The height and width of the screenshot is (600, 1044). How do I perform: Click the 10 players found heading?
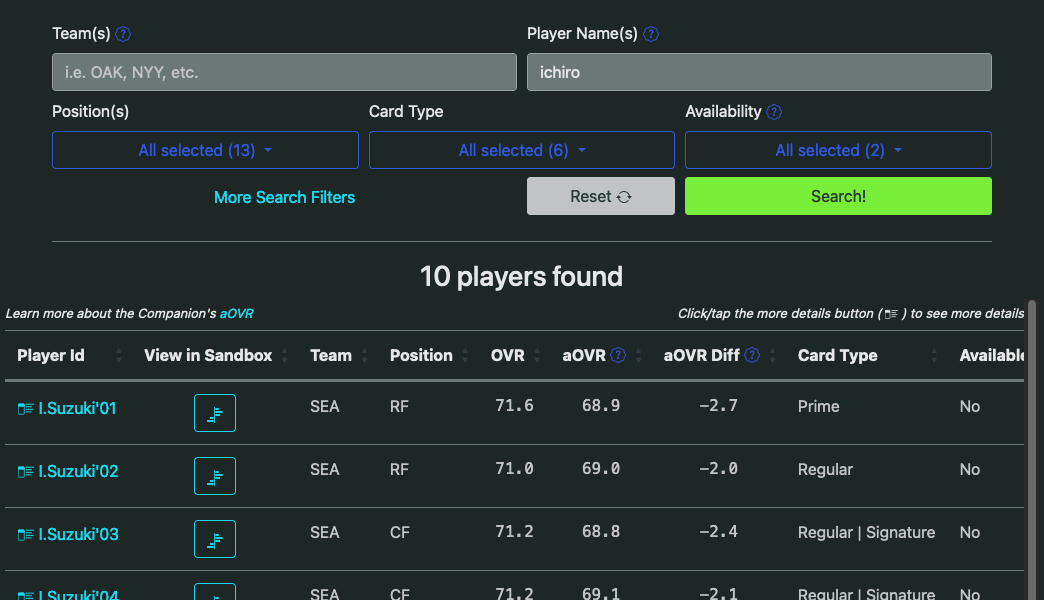click(x=521, y=276)
